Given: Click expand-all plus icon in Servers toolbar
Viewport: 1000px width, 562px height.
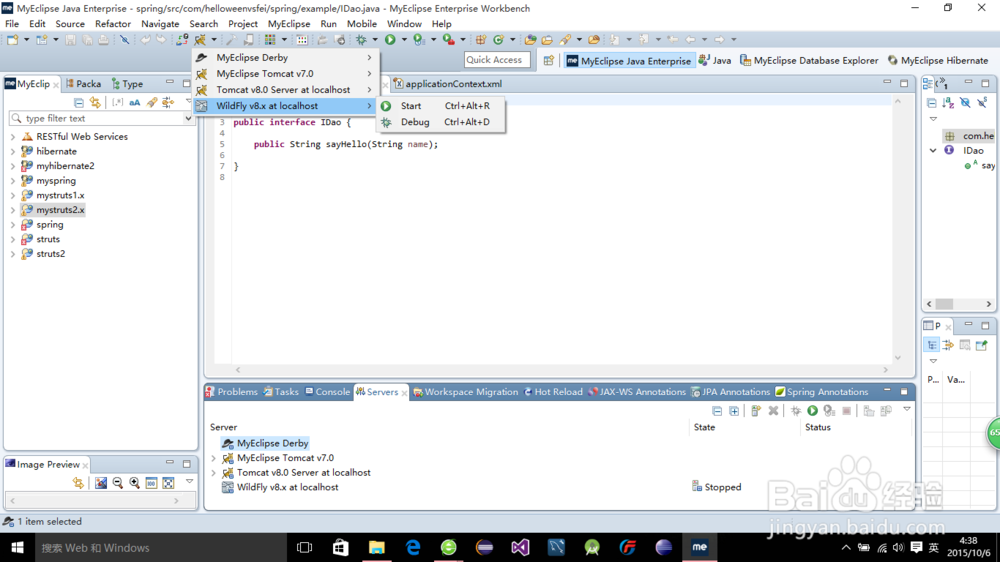Looking at the screenshot, I should coord(734,411).
